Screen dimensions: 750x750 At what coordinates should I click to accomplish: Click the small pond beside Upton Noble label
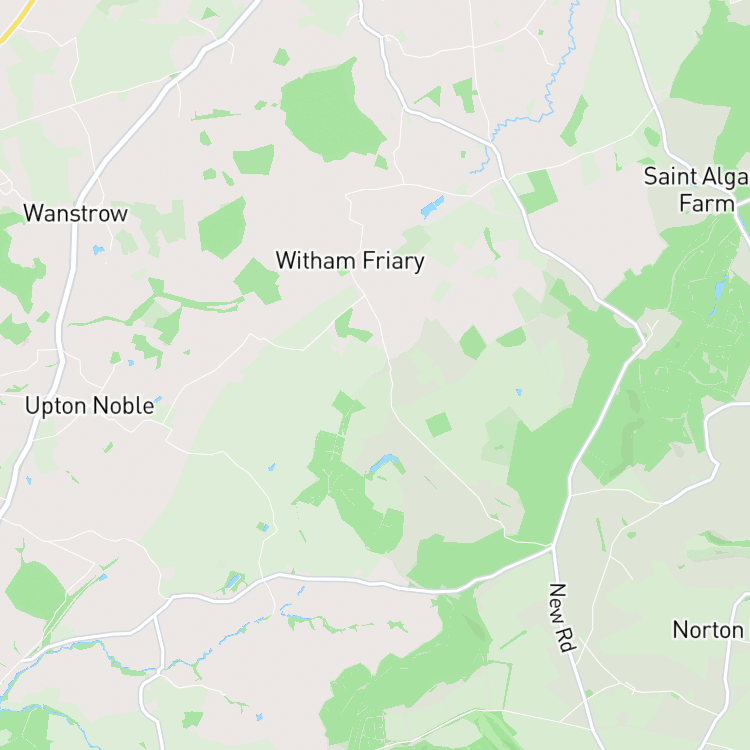click(x=158, y=399)
